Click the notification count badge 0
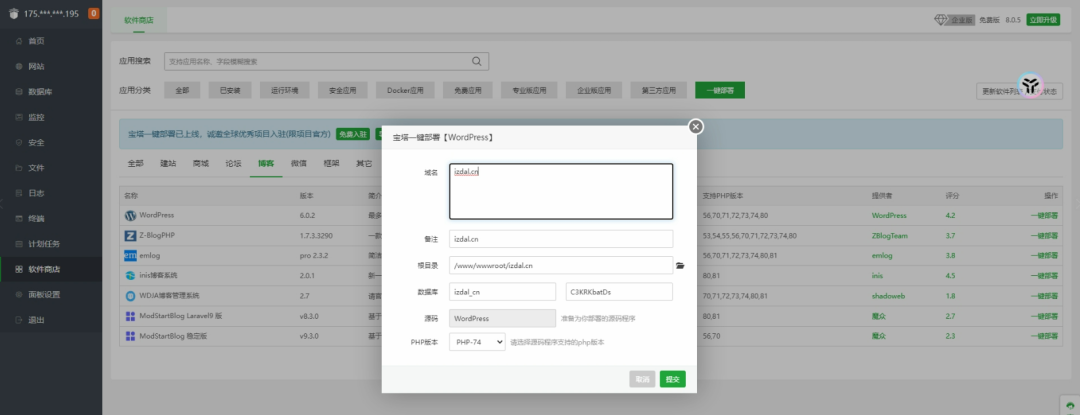The width and height of the screenshot is (1080, 415). [94, 13]
